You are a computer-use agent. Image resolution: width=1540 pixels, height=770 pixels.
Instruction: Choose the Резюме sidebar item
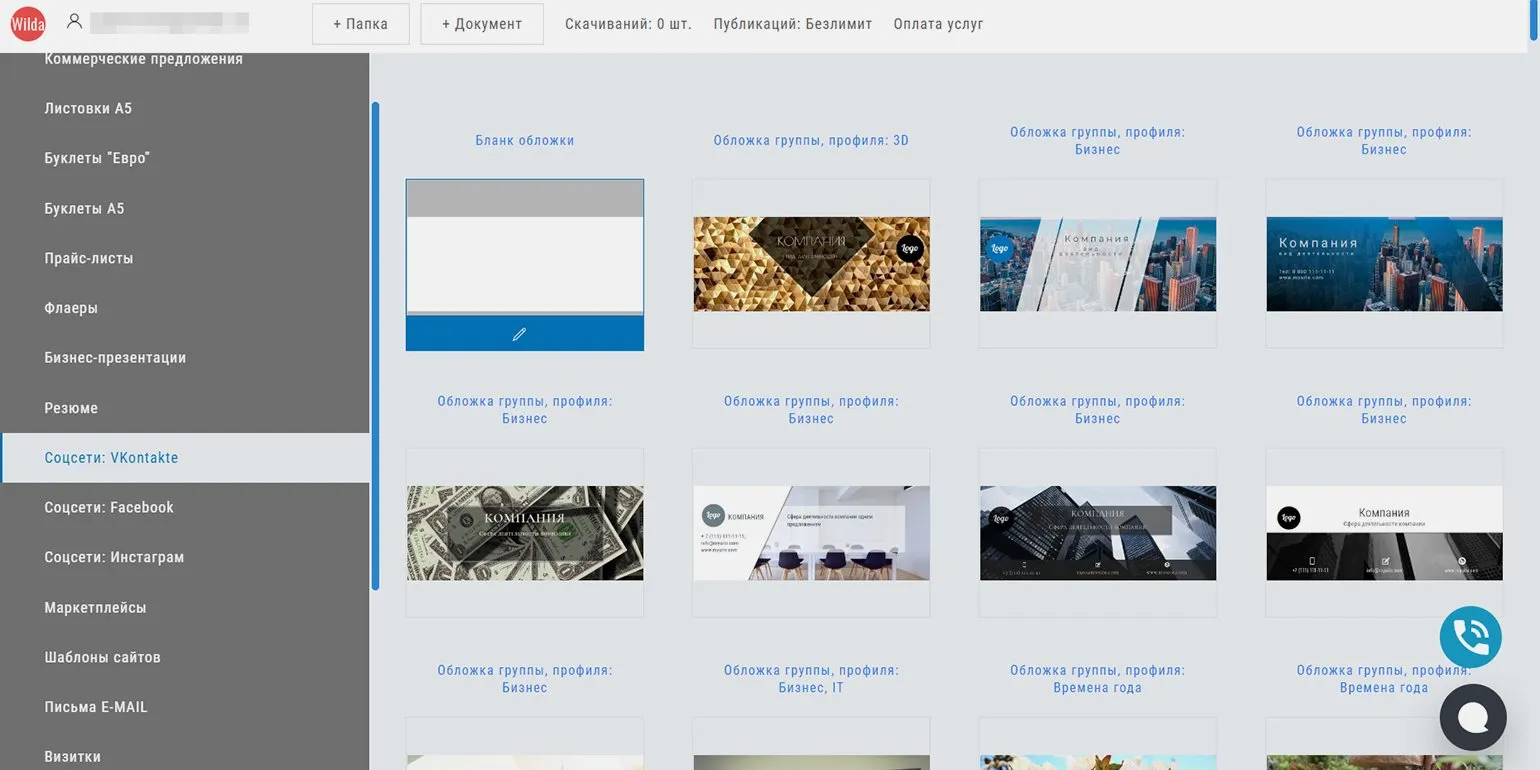point(71,408)
